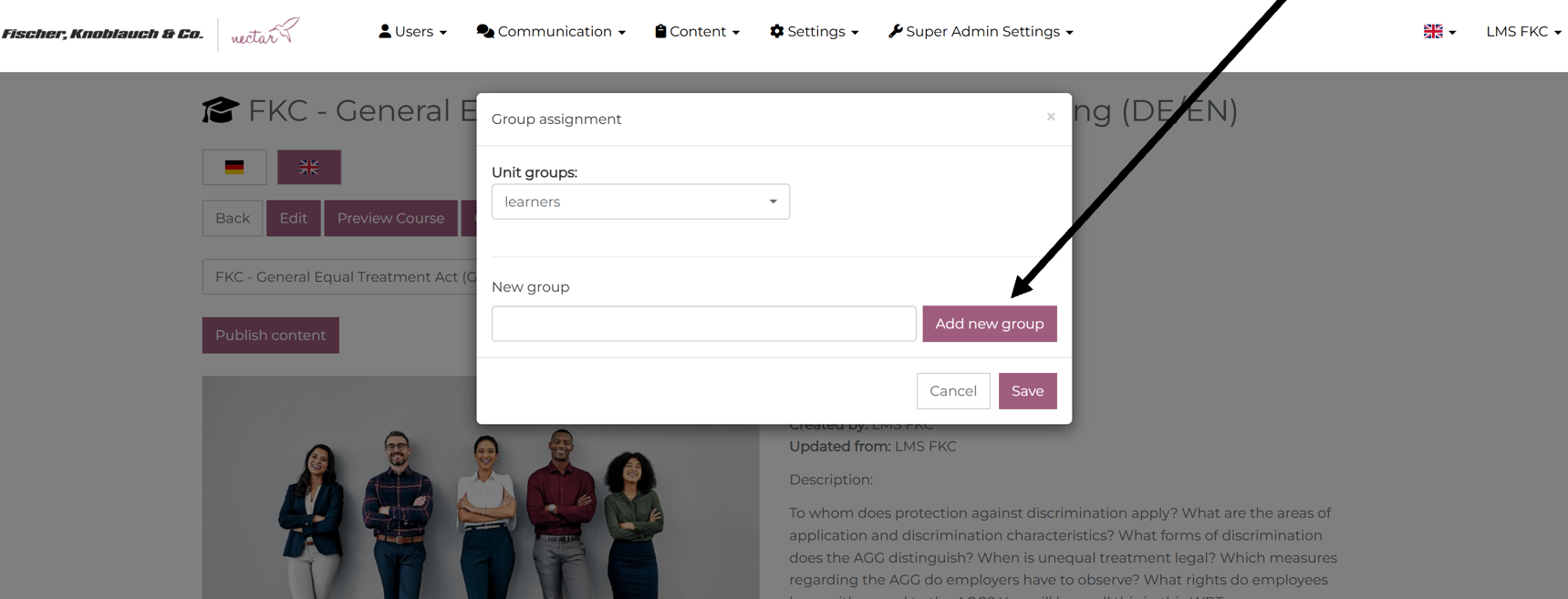Click the Publish content button

pos(270,336)
